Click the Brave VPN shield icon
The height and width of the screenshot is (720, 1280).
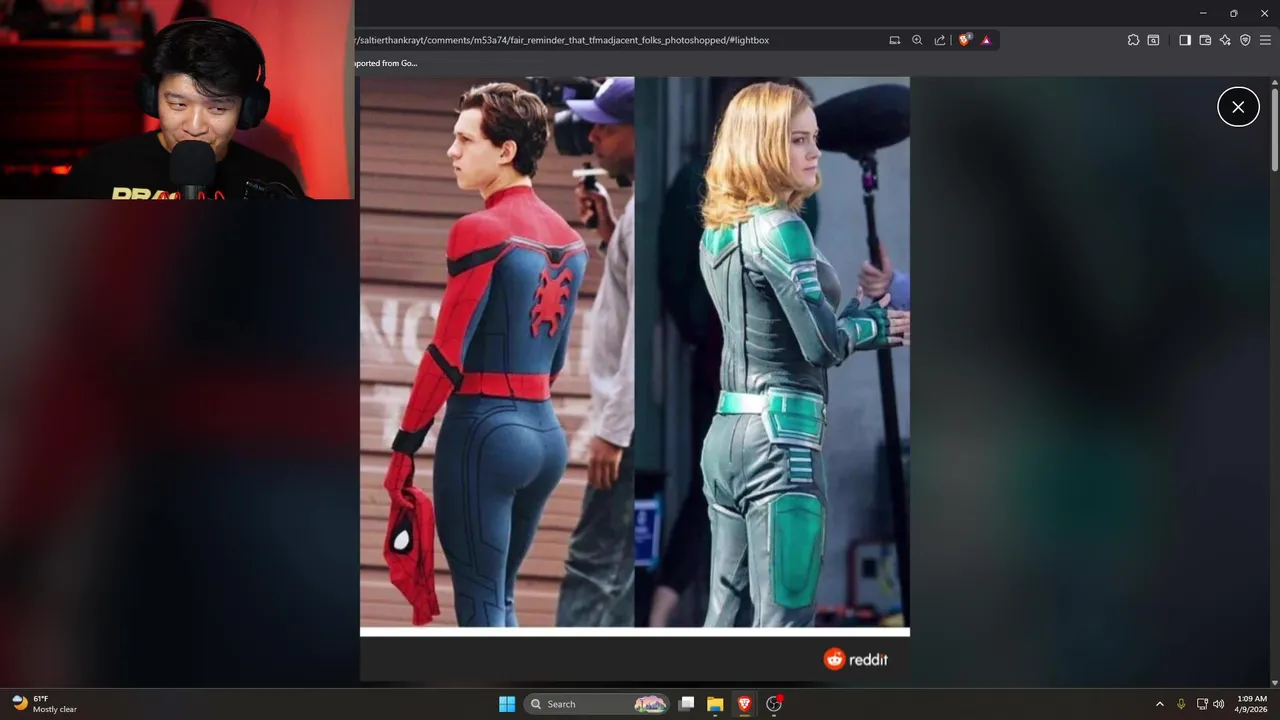coord(1245,40)
